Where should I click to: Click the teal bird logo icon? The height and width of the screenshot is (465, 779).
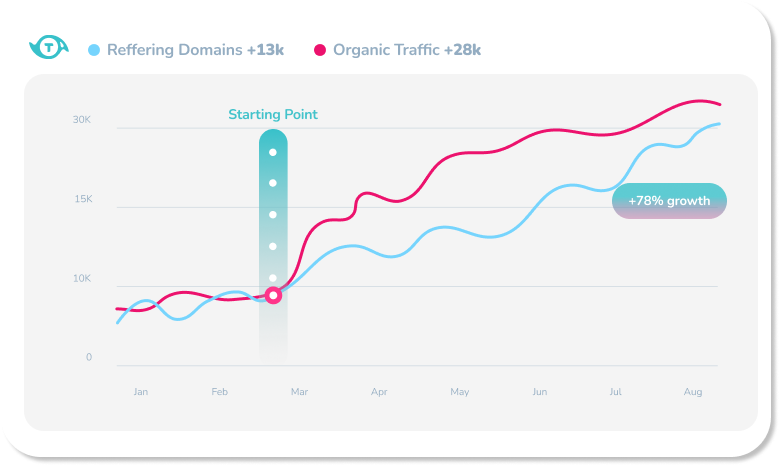48,48
